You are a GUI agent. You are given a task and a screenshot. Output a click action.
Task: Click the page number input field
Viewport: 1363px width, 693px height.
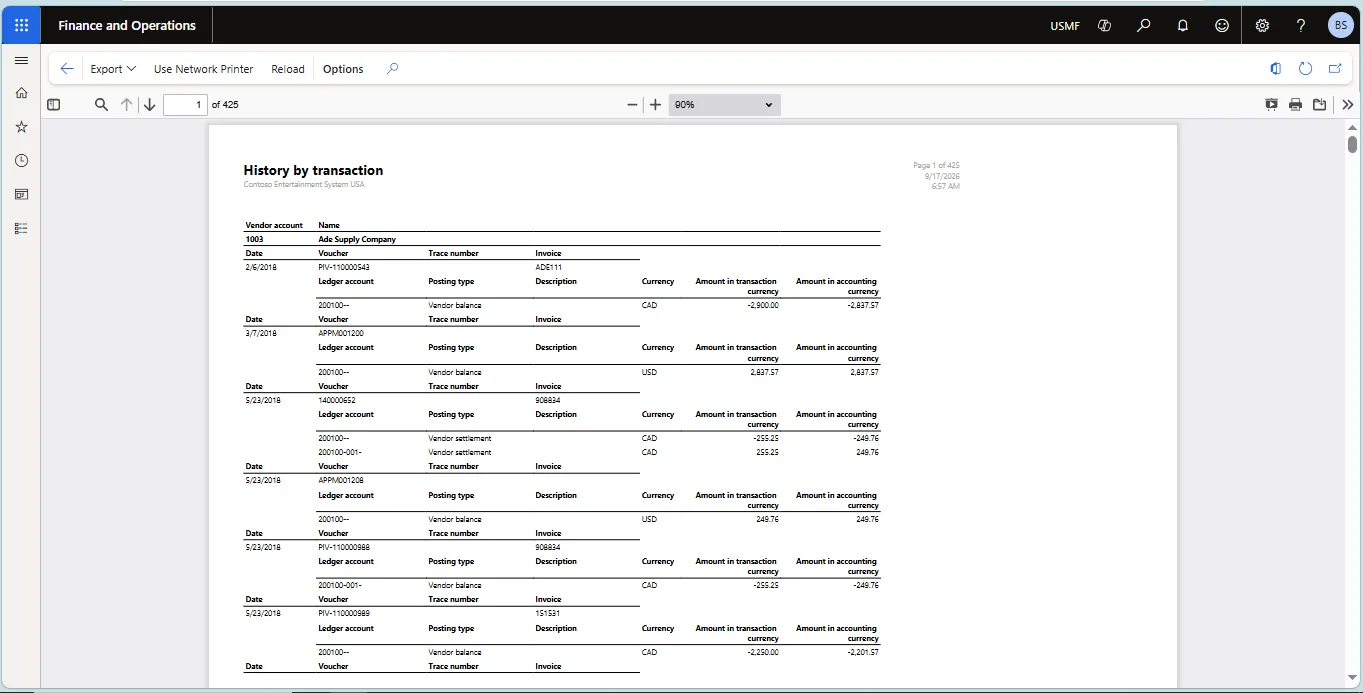(x=185, y=104)
